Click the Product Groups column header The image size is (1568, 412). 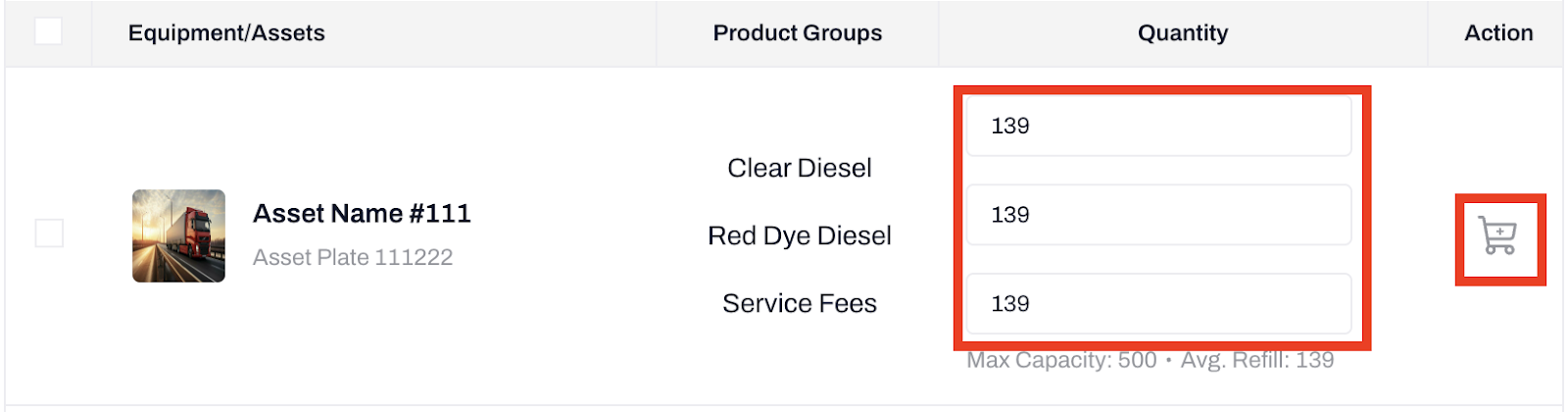797,33
